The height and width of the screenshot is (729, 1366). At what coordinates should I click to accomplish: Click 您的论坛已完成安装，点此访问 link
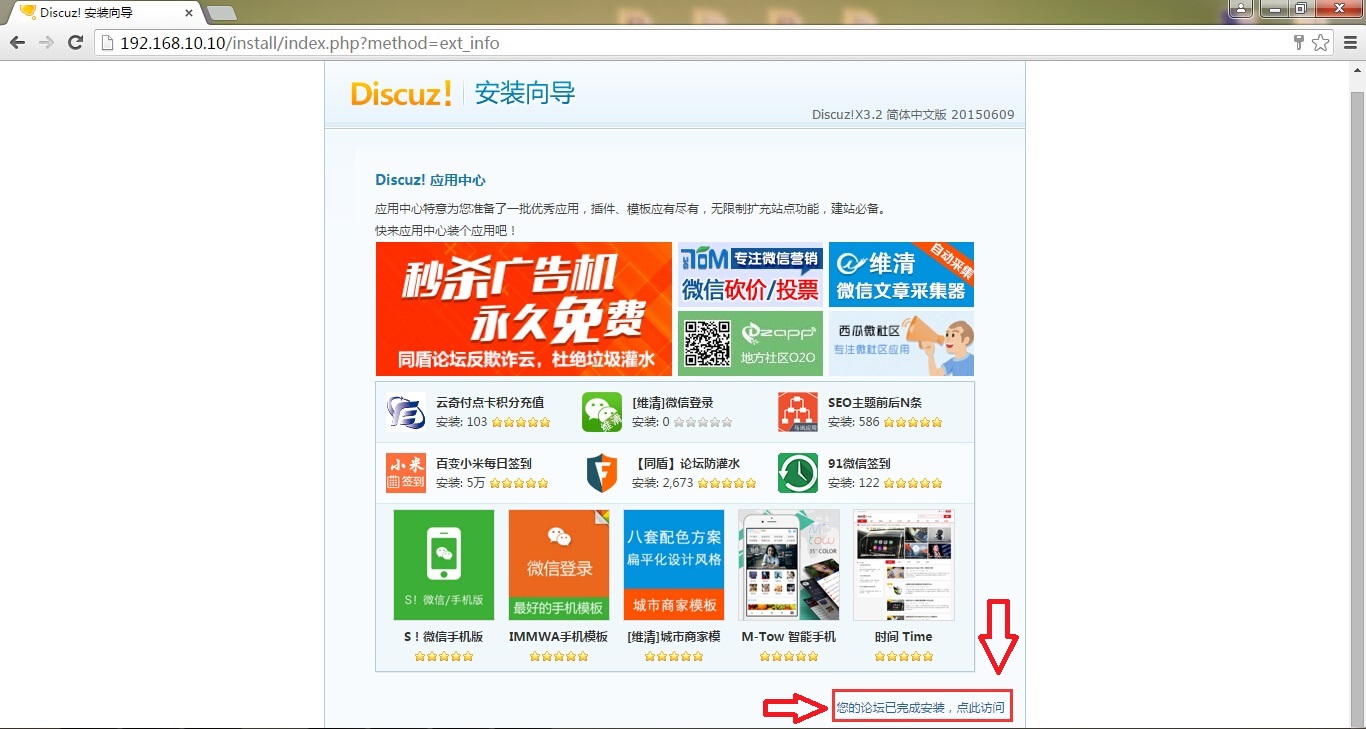(x=920, y=708)
